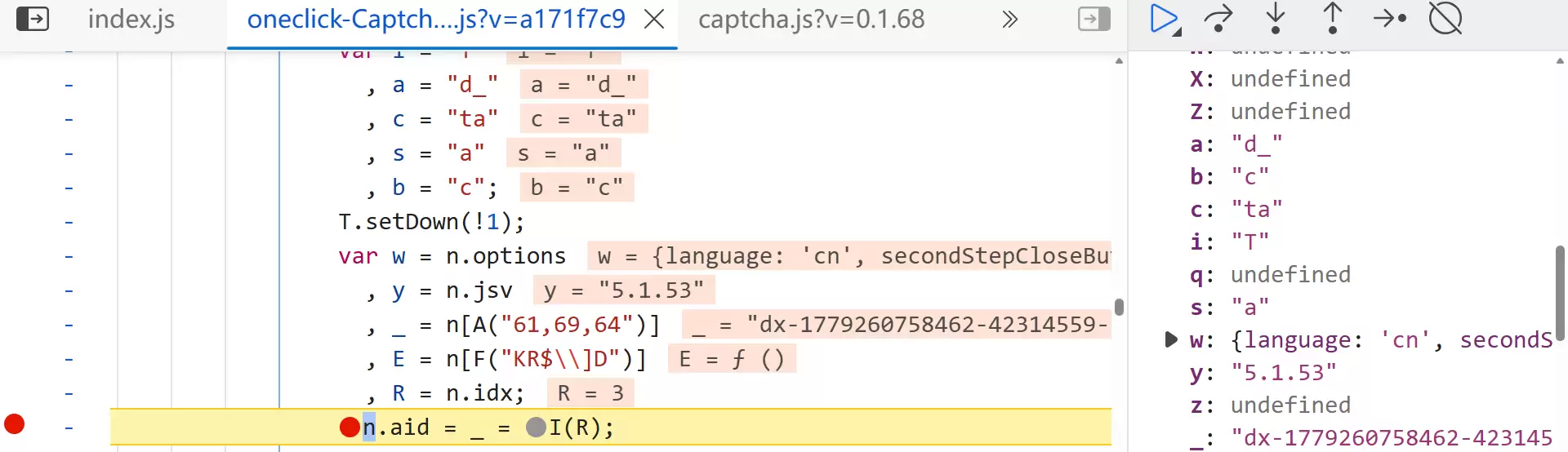The height and width of the screenshot is (452, 1568).
Task: Switch to the index.js tab
Action: pyautogui.click(x=131, y=19)
